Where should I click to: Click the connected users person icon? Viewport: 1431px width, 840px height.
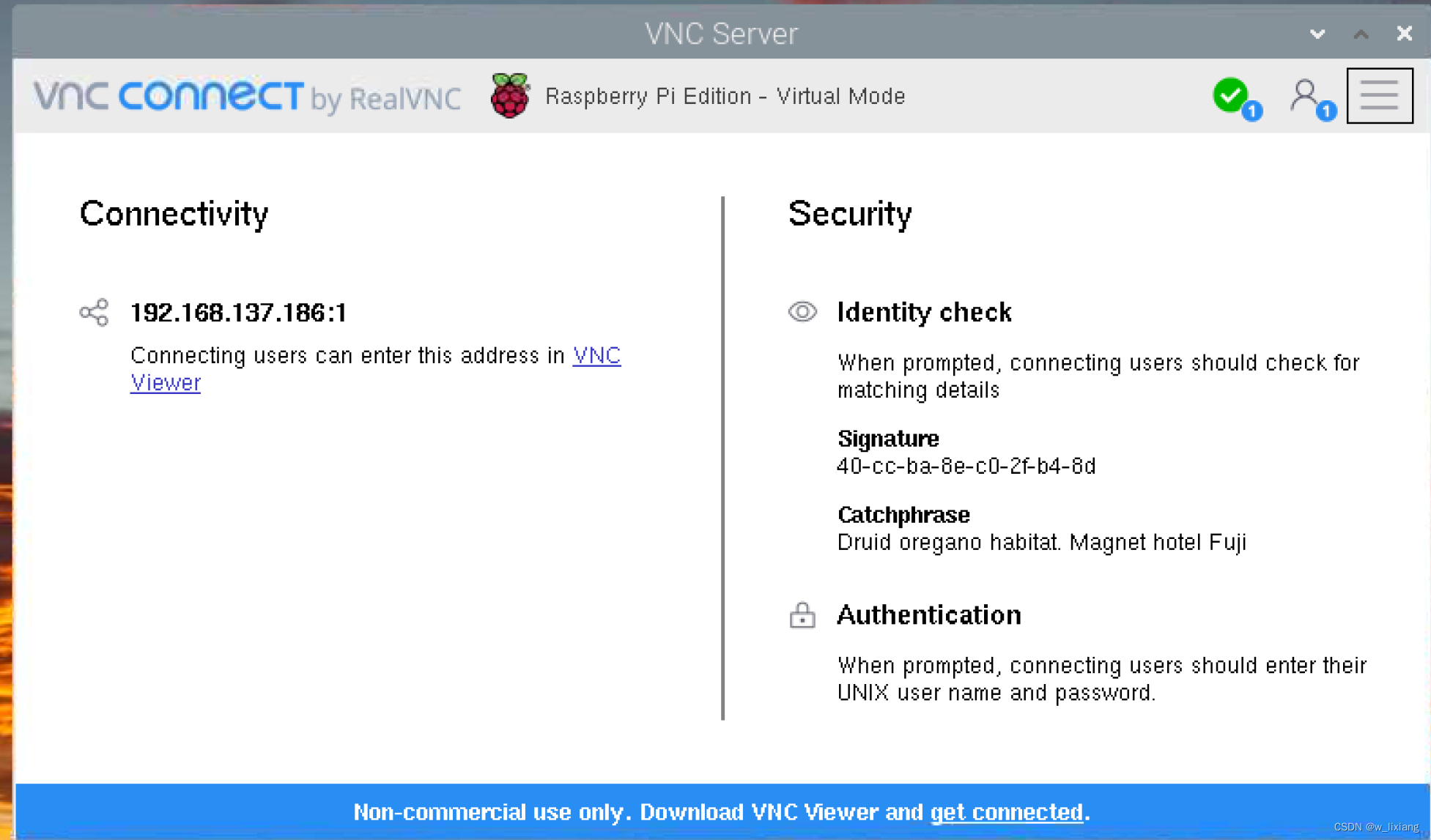click(x=1306, y=95)
